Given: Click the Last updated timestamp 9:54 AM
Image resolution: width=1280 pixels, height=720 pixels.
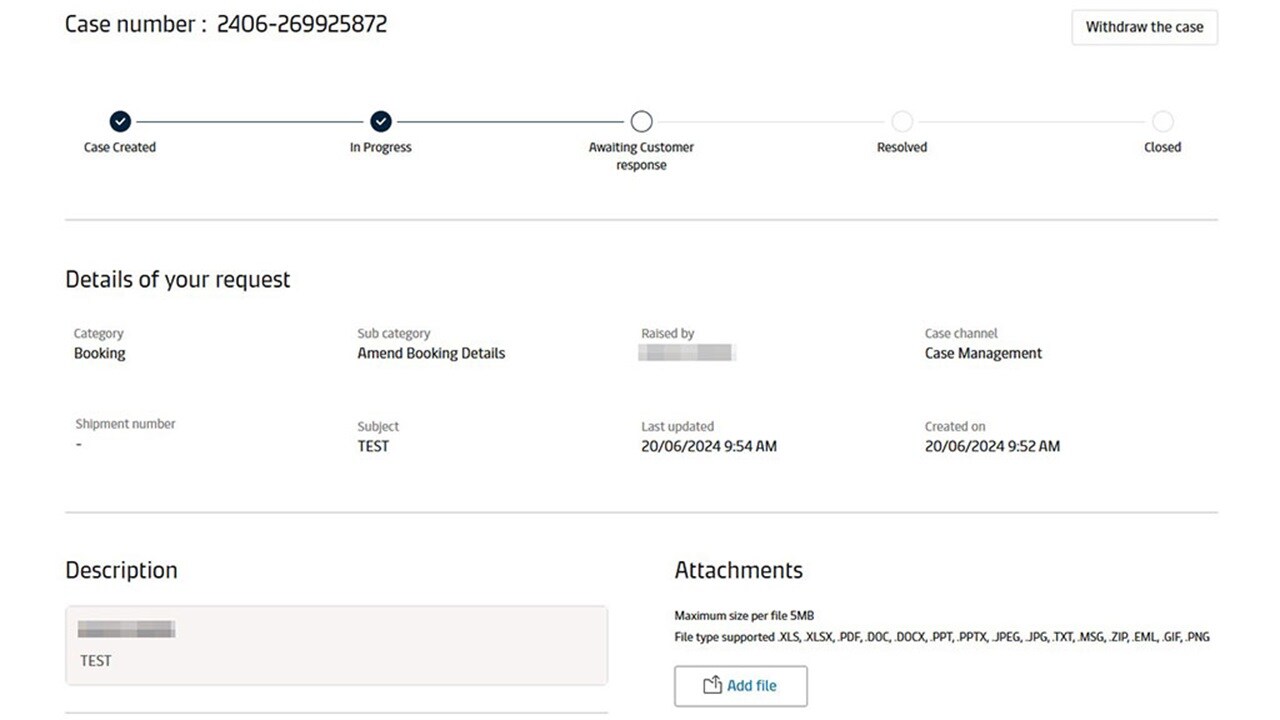Looking at the screenshot, I should pyautogui.click(x=708, y=447).
